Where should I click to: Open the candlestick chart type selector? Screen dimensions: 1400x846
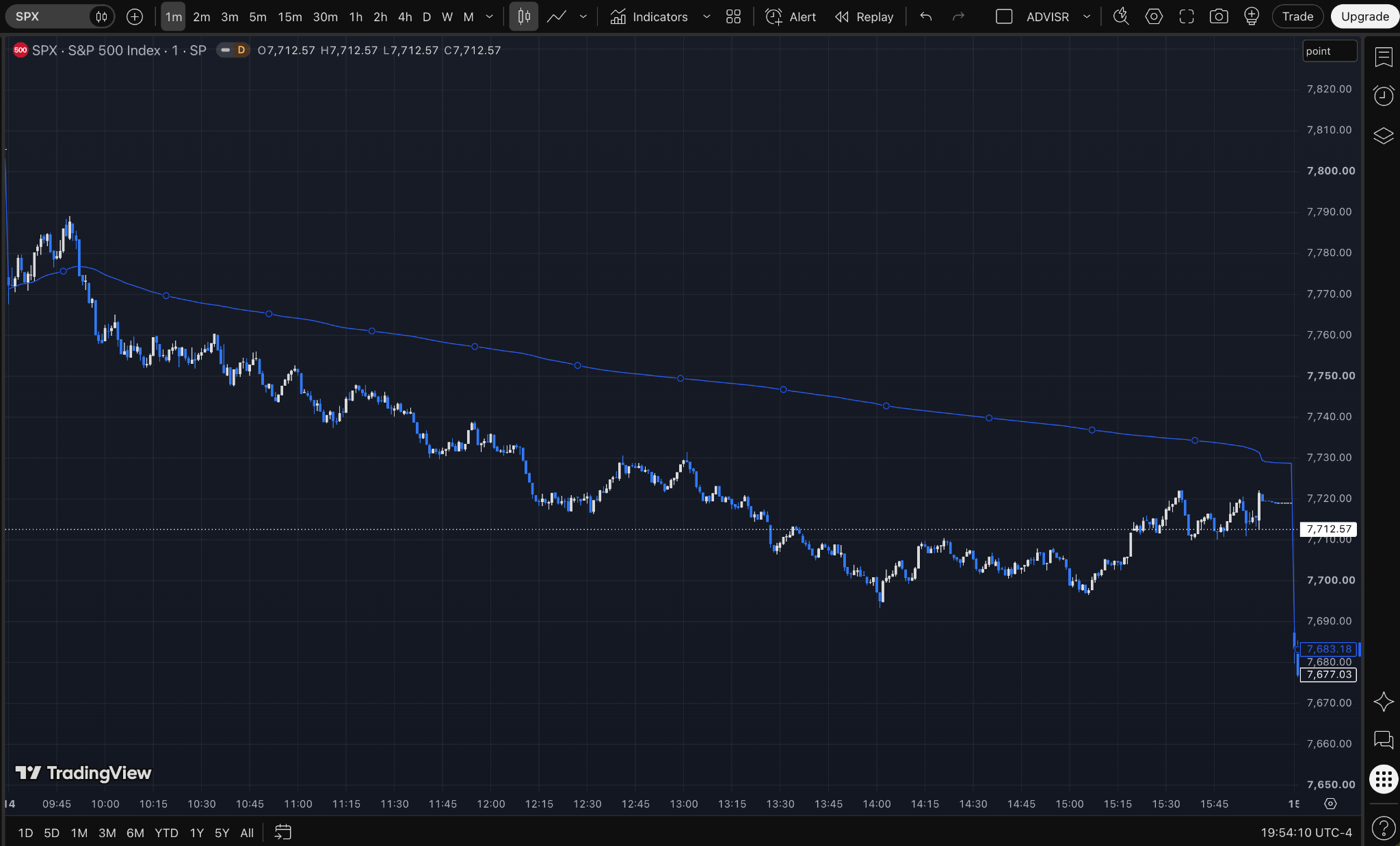click(x=523, y=16)
